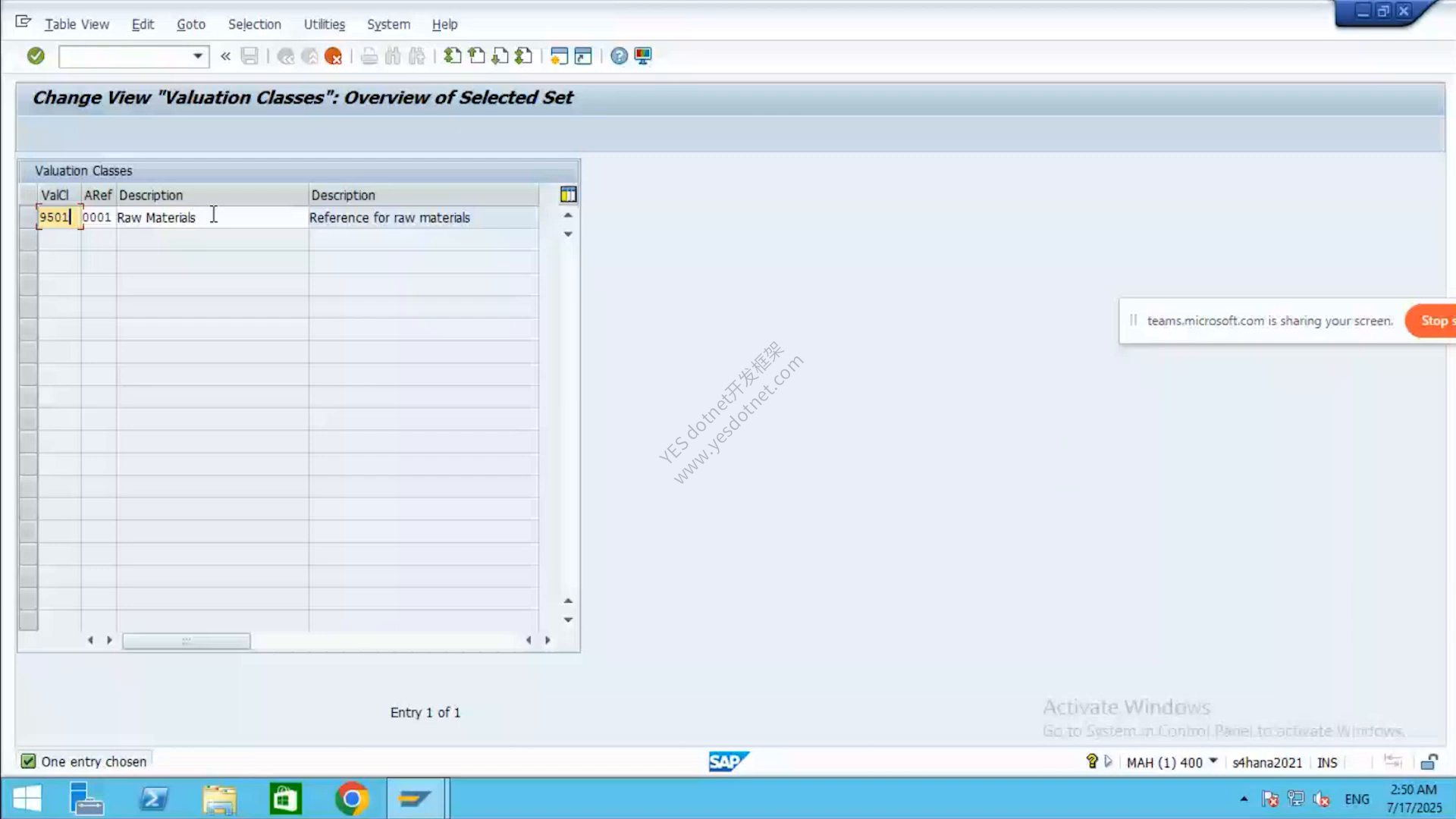Click the Raw Materials description cell
The width and height of the screenshot is (1456, 819).
tap(212, 218)
